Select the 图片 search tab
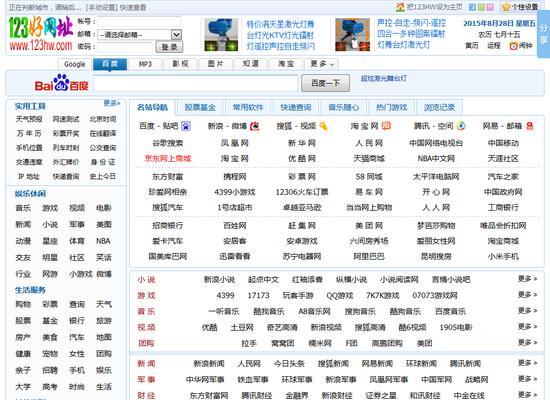Screen dimensions: 550x400 pos(215,64)
